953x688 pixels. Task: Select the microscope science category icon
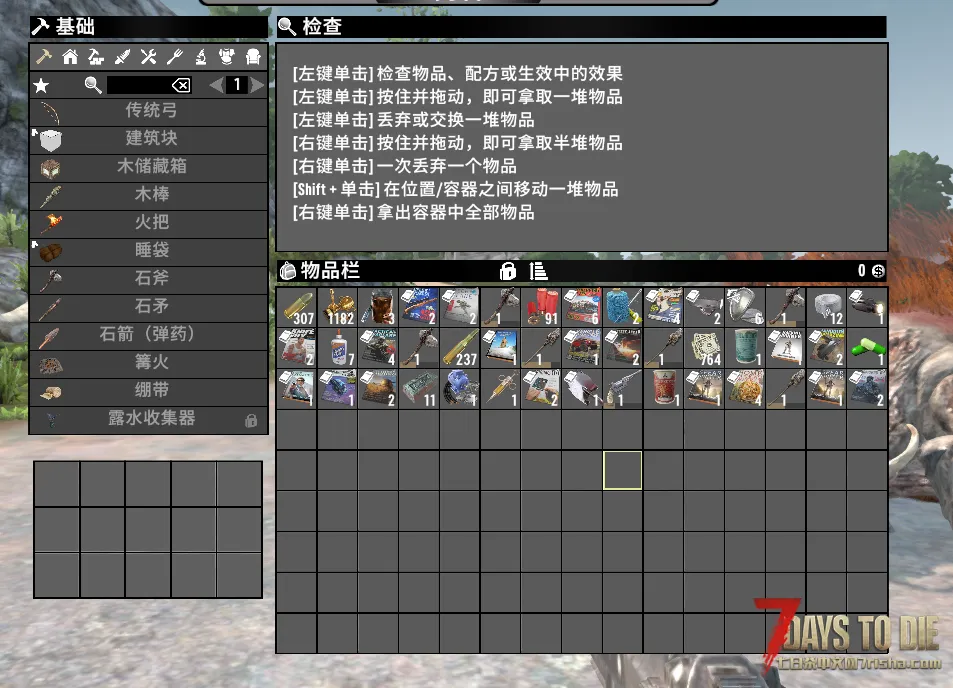(201, 57)
